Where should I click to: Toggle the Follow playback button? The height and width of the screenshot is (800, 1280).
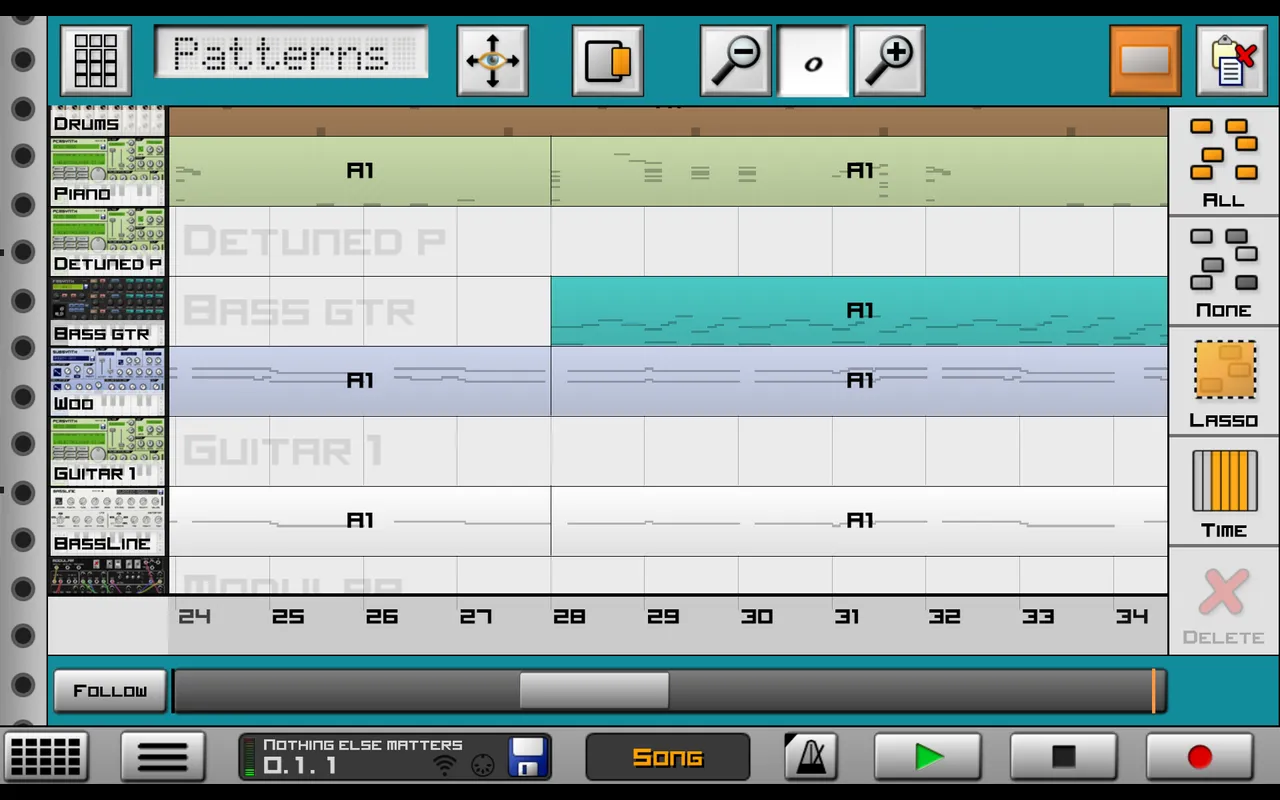click(x=110, y=691)
